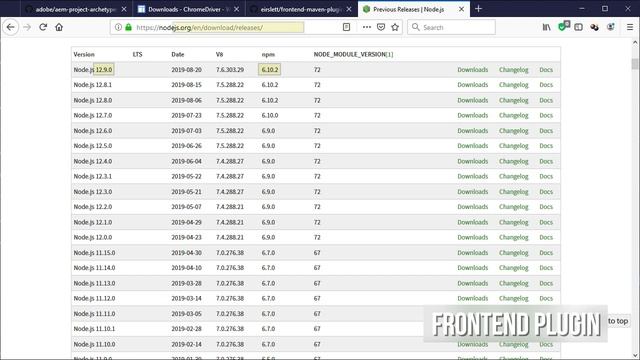Viewport: 640px width, 360px height.
Task: Open the browser home page
Action: 59,27
